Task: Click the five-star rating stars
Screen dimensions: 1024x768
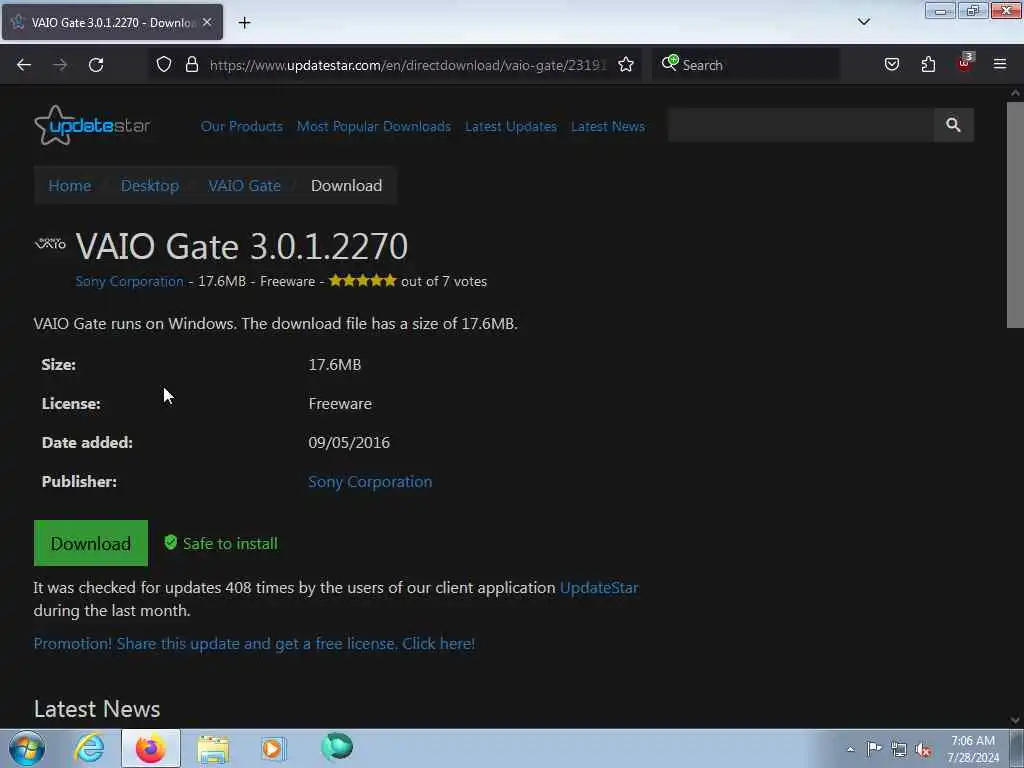Action: (362, 281)
